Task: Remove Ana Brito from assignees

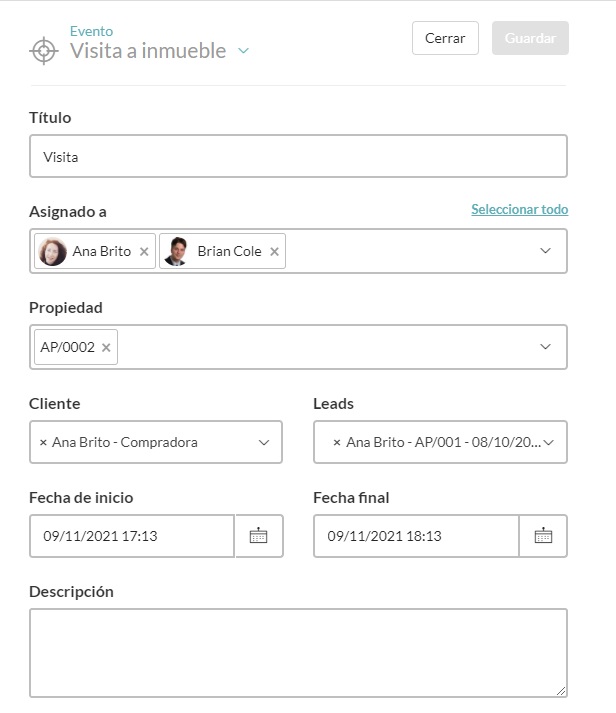Action: (144, 252)
